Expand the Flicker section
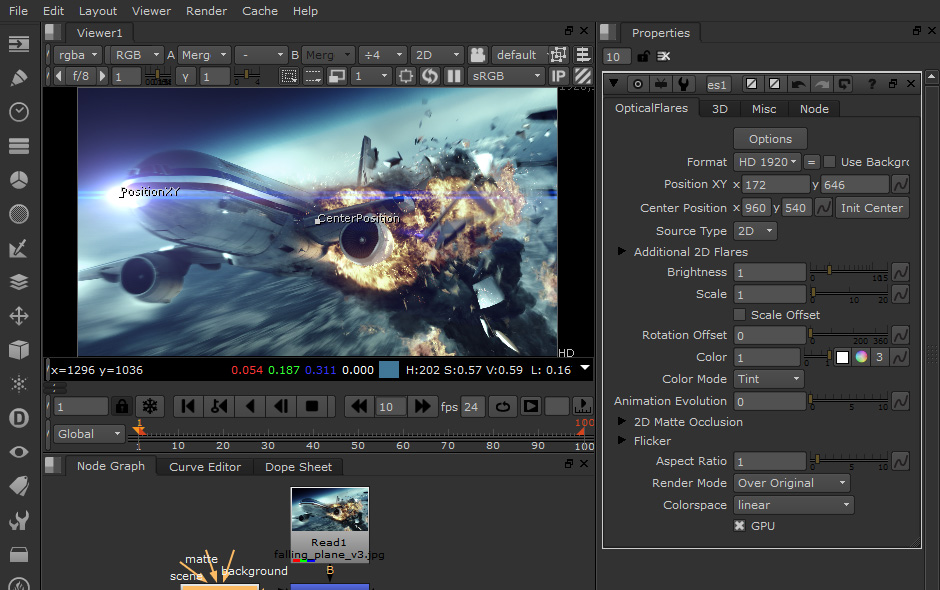The image size is (940, 590). (x=622, y=440)
